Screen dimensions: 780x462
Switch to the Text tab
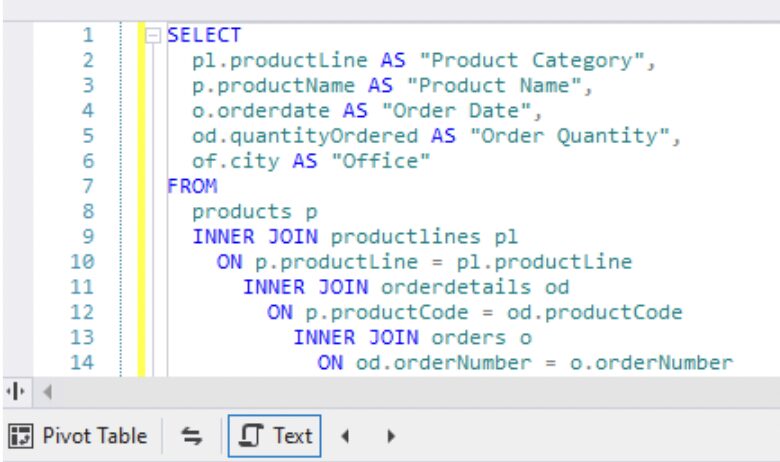coord(273,436)
